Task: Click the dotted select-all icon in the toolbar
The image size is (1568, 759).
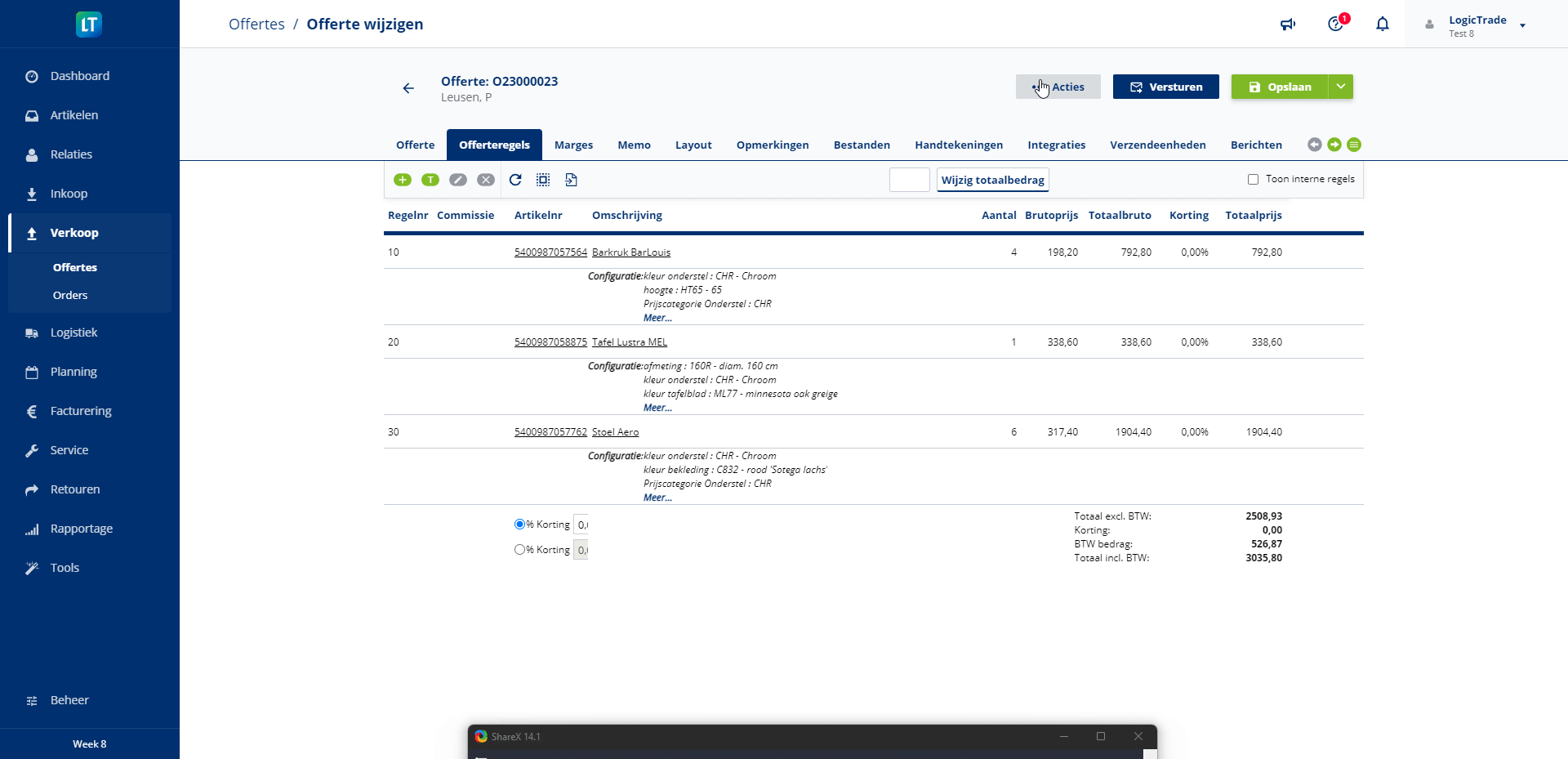Action: 543,180
